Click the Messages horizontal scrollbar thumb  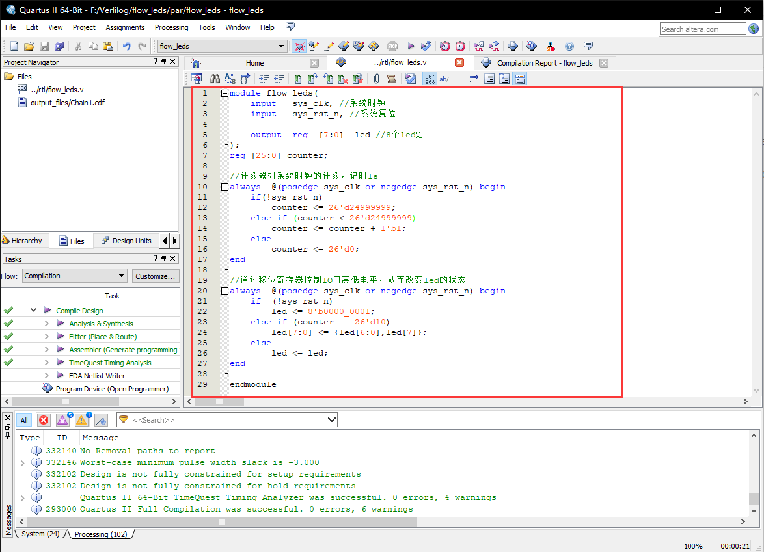click(222, 521)
